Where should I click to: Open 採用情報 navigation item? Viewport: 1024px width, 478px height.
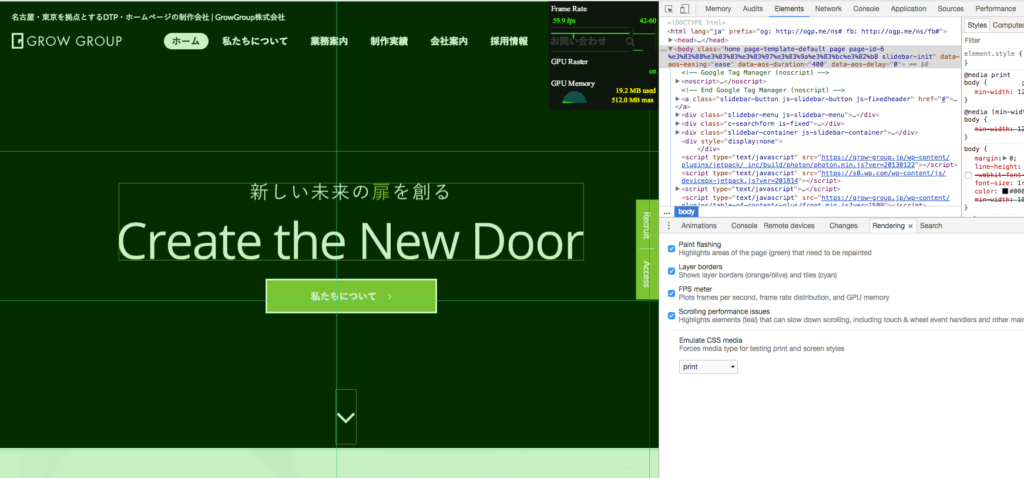pos(509,41)
